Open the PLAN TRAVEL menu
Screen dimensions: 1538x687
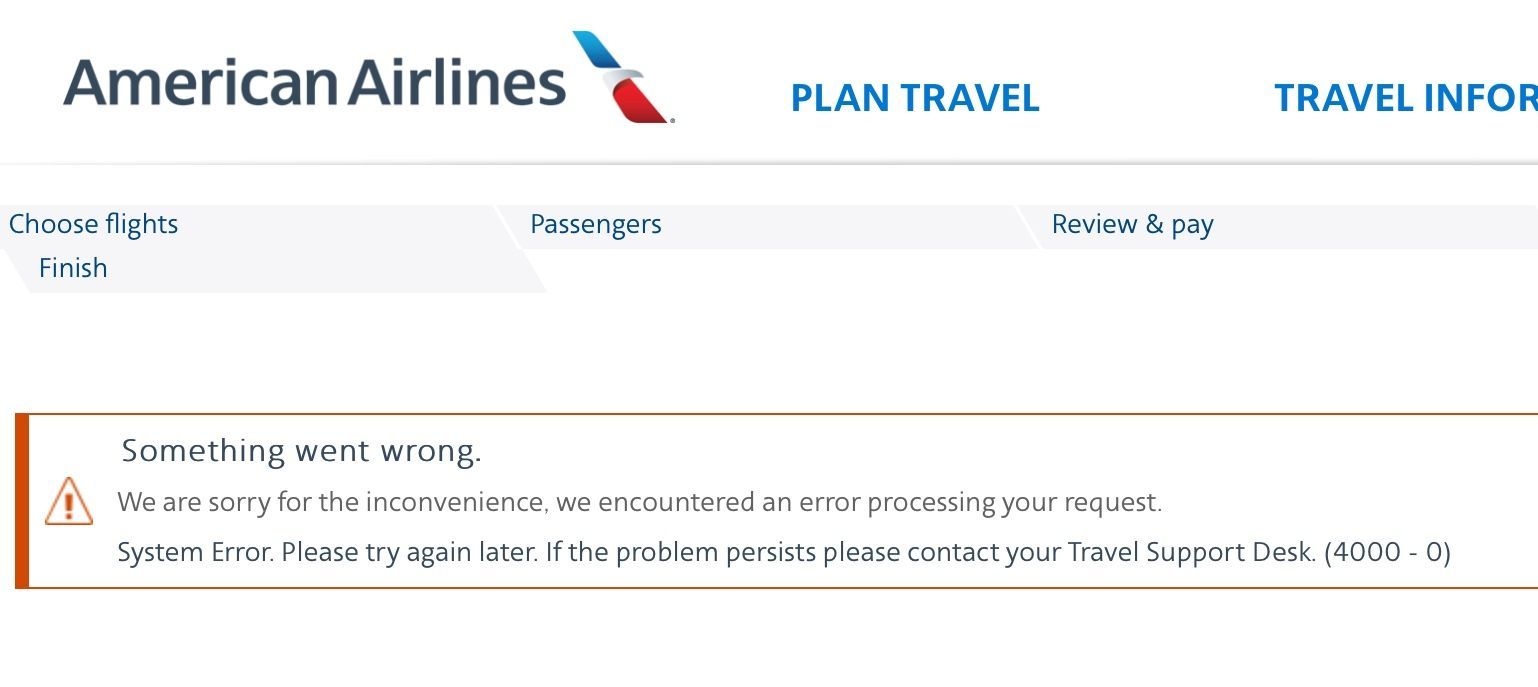(915, 98)
